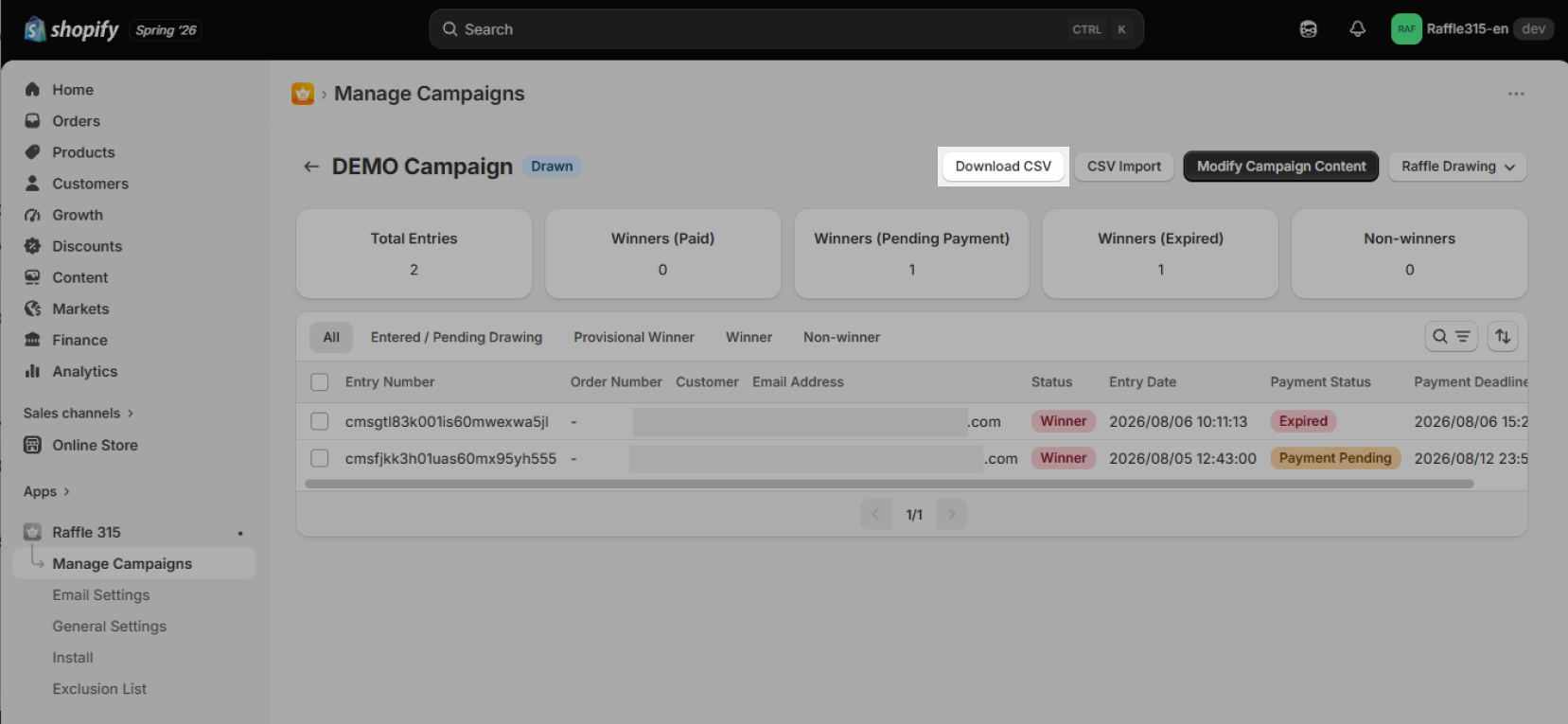Screen dimensions: 1568x724
Task: Click the orange Raffle app icon in breadcrumb
Action: tap(303, 94)
